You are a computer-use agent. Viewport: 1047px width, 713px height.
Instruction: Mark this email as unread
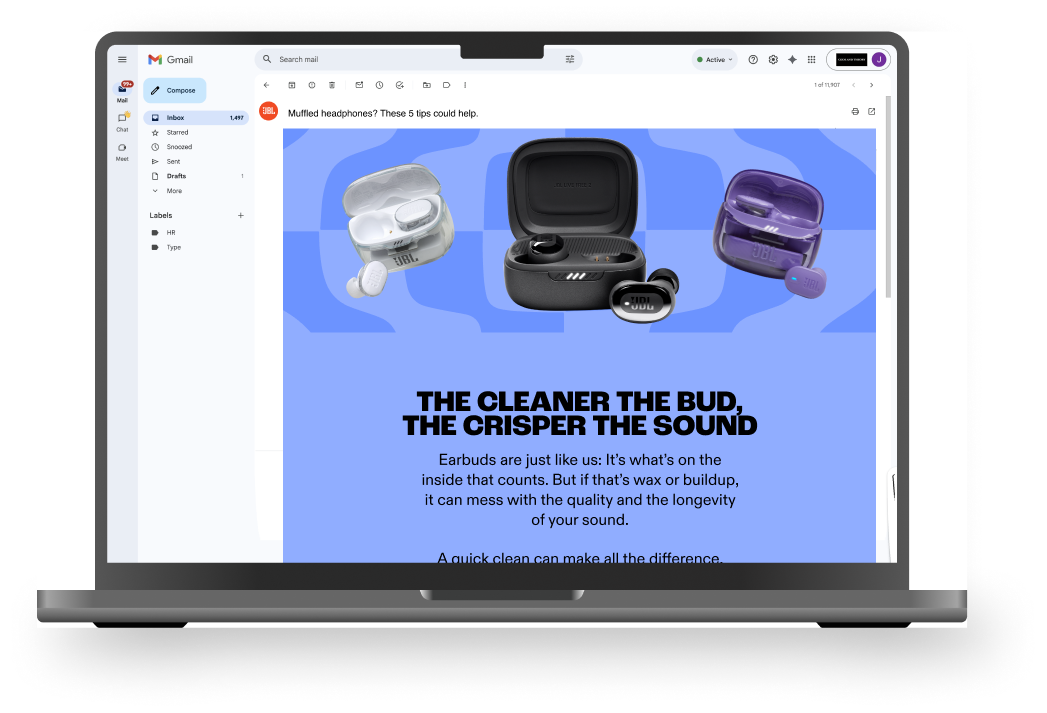[x=359, y=85]
